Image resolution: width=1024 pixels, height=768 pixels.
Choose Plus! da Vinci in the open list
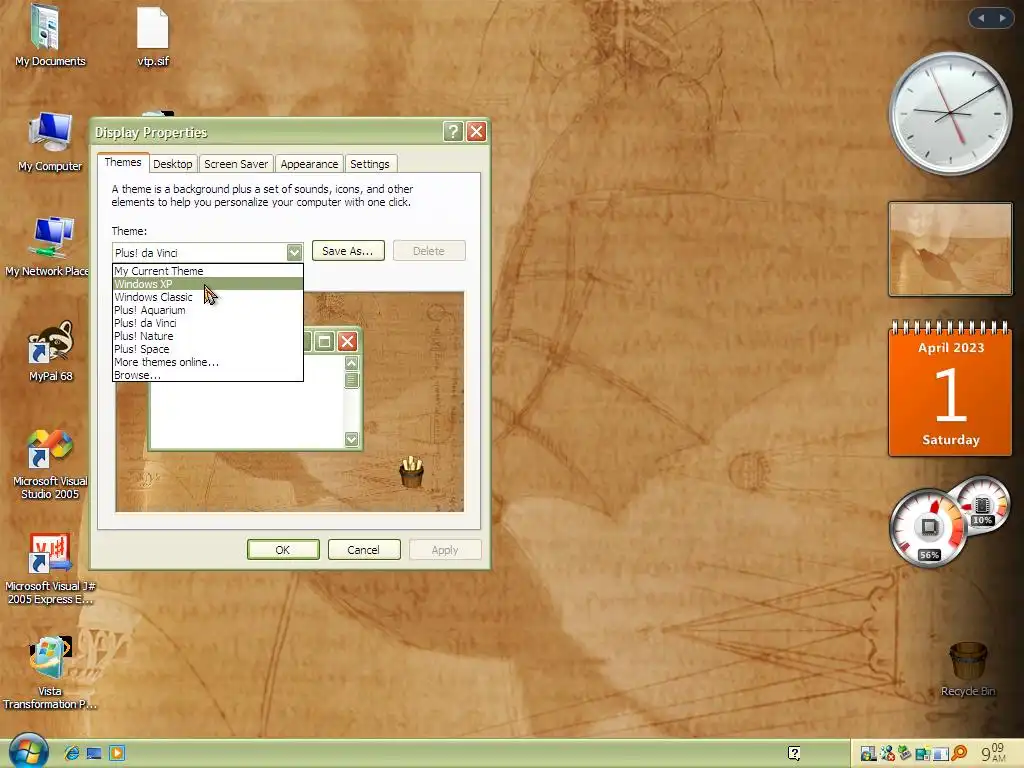(208, 323)
